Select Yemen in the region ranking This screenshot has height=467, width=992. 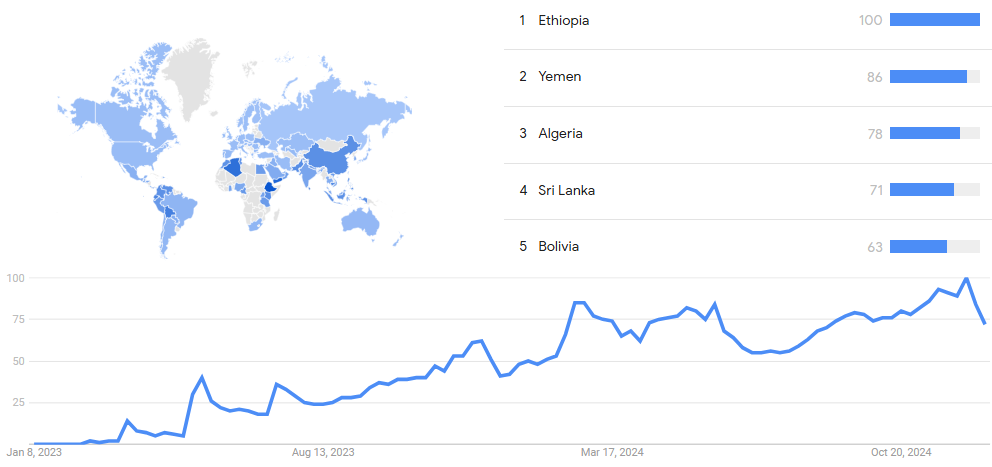click(x=559, y=77)
